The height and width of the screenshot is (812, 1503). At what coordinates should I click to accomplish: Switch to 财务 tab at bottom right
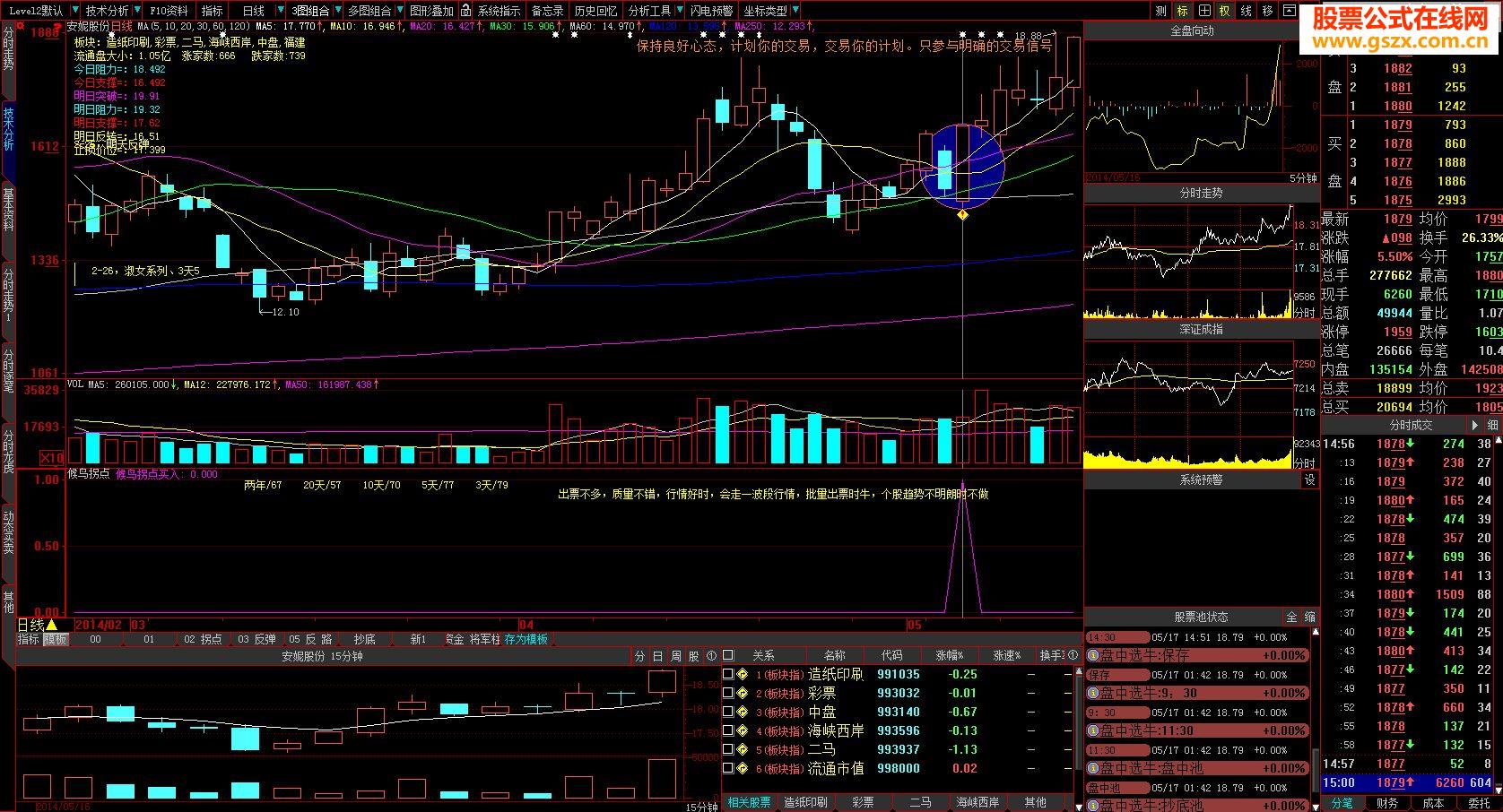pos(1386,803)
